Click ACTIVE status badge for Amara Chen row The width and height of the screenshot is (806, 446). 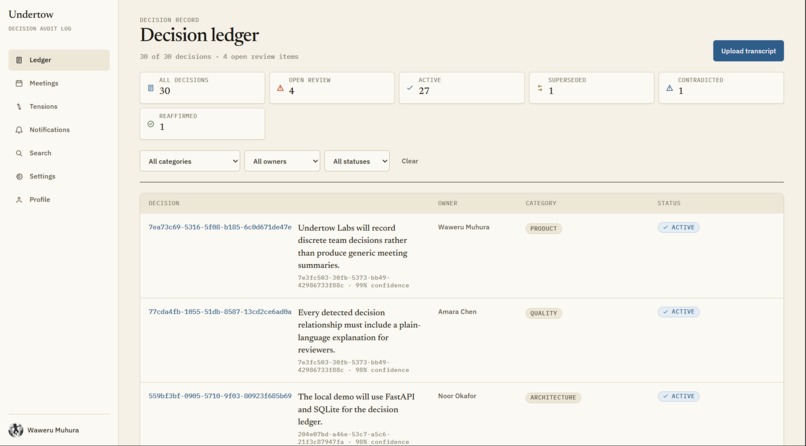679,312
